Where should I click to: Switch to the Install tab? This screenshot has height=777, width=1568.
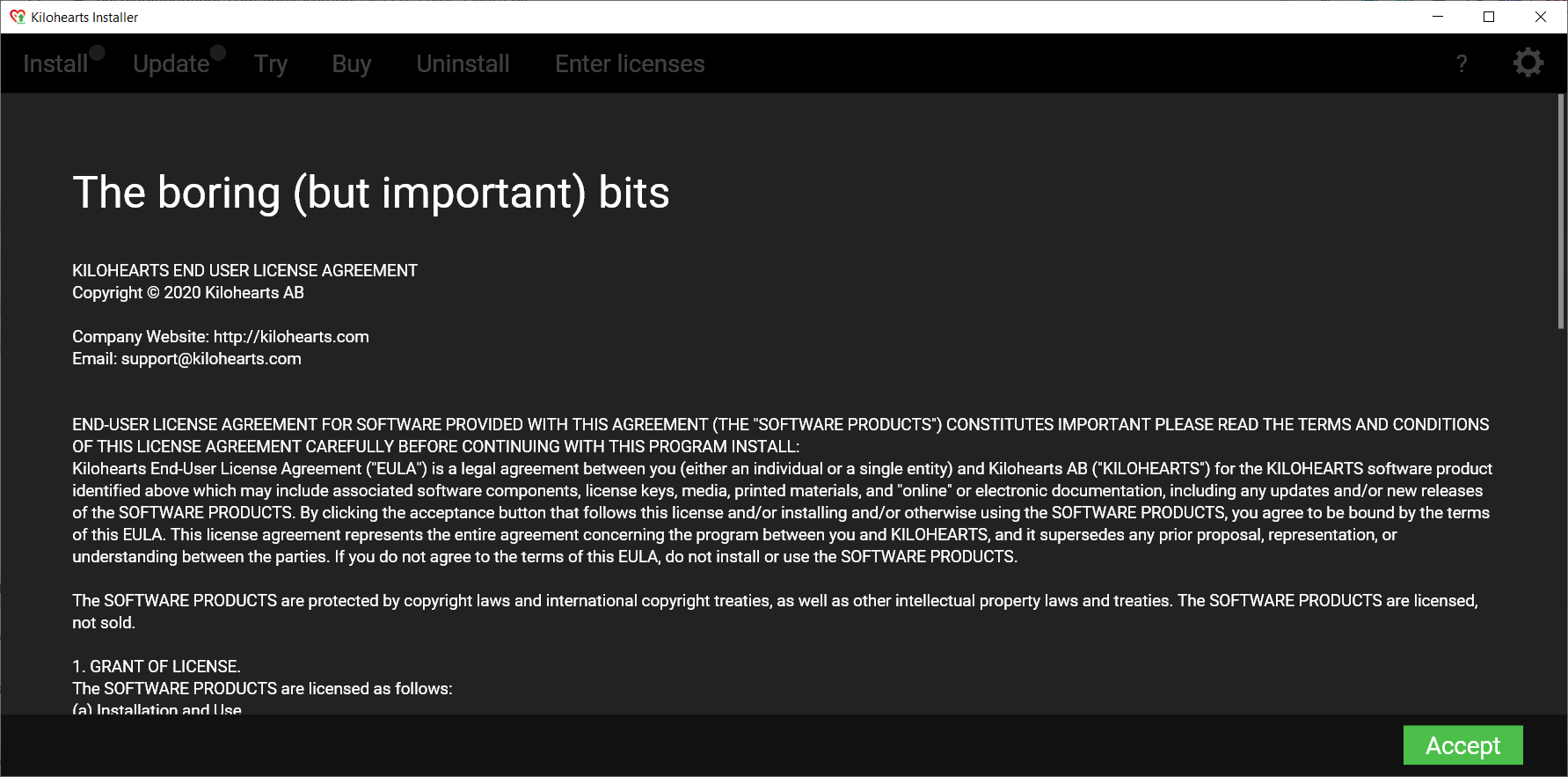[55, 64]
